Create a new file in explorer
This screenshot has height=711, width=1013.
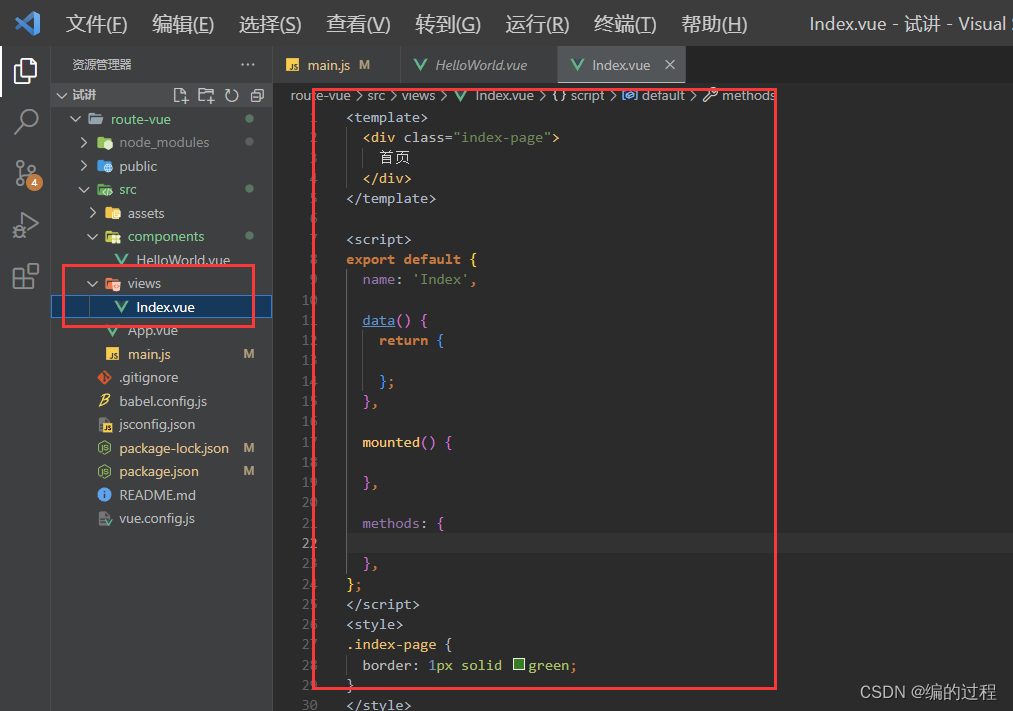(181, 96)
